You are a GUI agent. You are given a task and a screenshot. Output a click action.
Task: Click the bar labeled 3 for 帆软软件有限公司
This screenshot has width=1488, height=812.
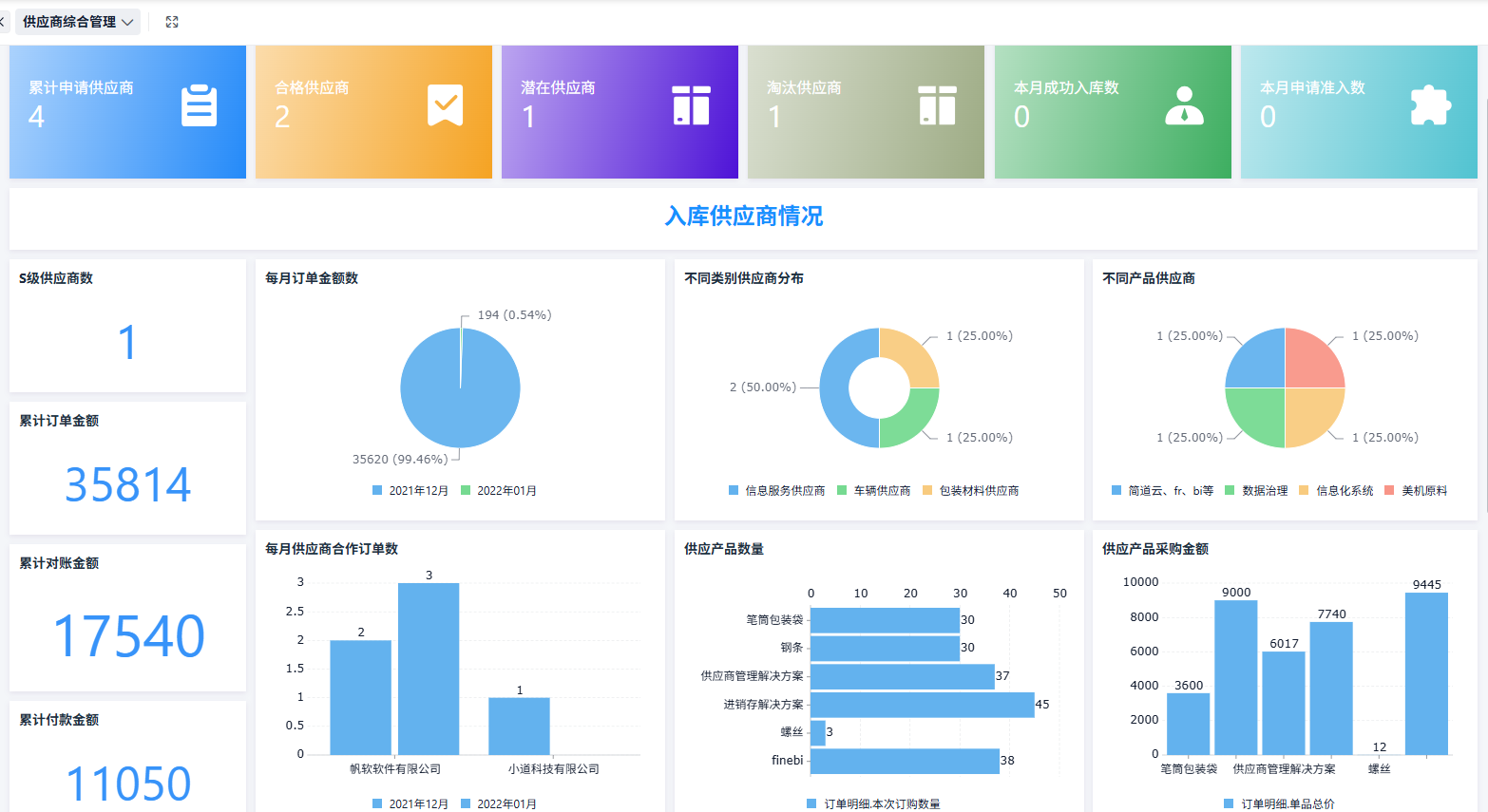(429, 669)
